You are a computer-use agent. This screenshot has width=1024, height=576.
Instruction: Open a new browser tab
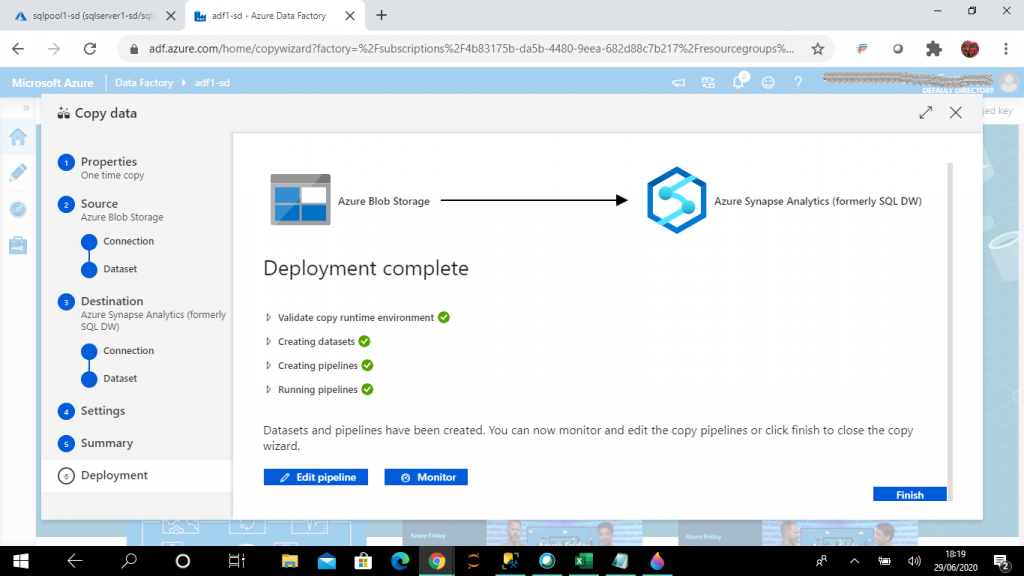coord(381,15)
